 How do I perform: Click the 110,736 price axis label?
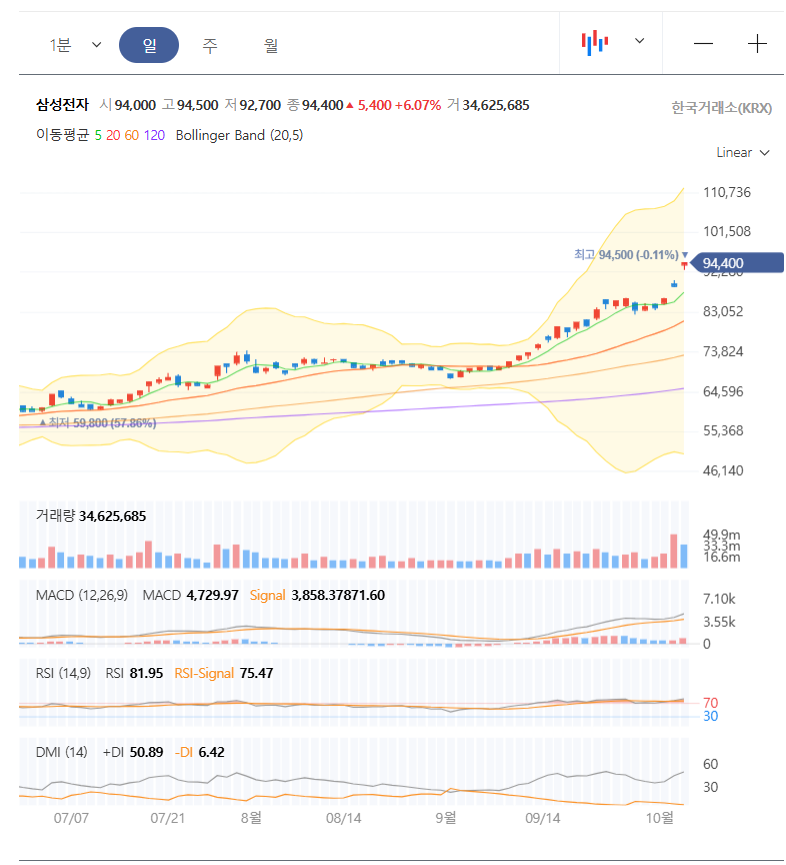coord(727,193)
